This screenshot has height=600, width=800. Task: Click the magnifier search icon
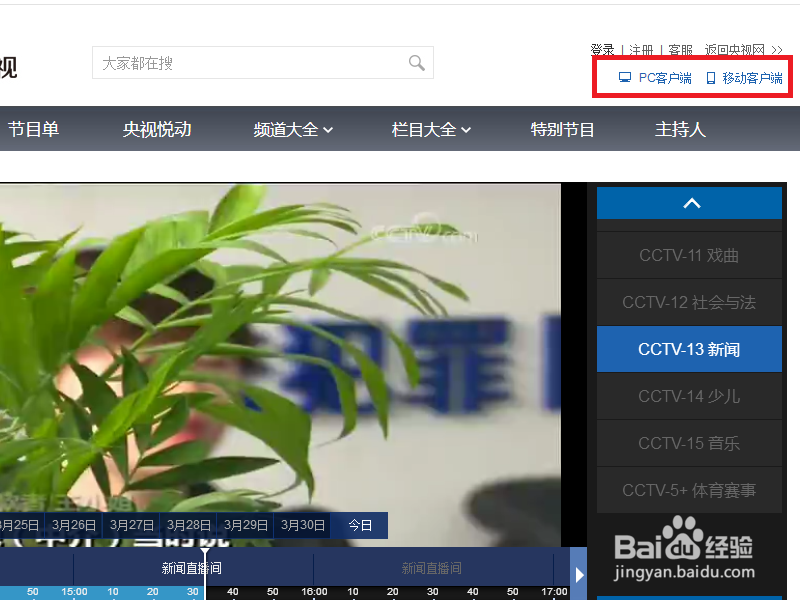point(416,63)
